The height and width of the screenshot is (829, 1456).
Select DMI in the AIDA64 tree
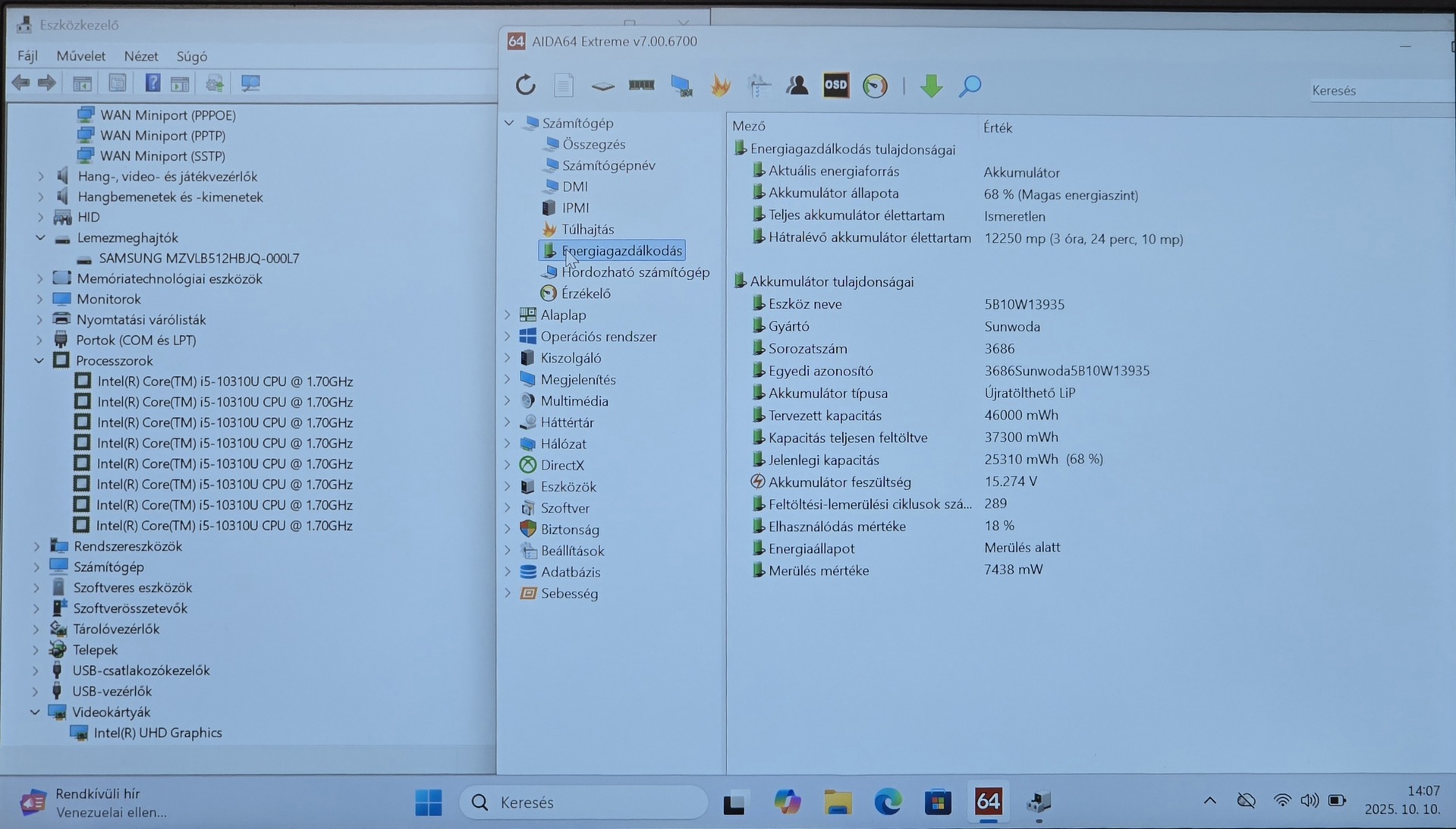pyautogui.click(x=574, y=187)
